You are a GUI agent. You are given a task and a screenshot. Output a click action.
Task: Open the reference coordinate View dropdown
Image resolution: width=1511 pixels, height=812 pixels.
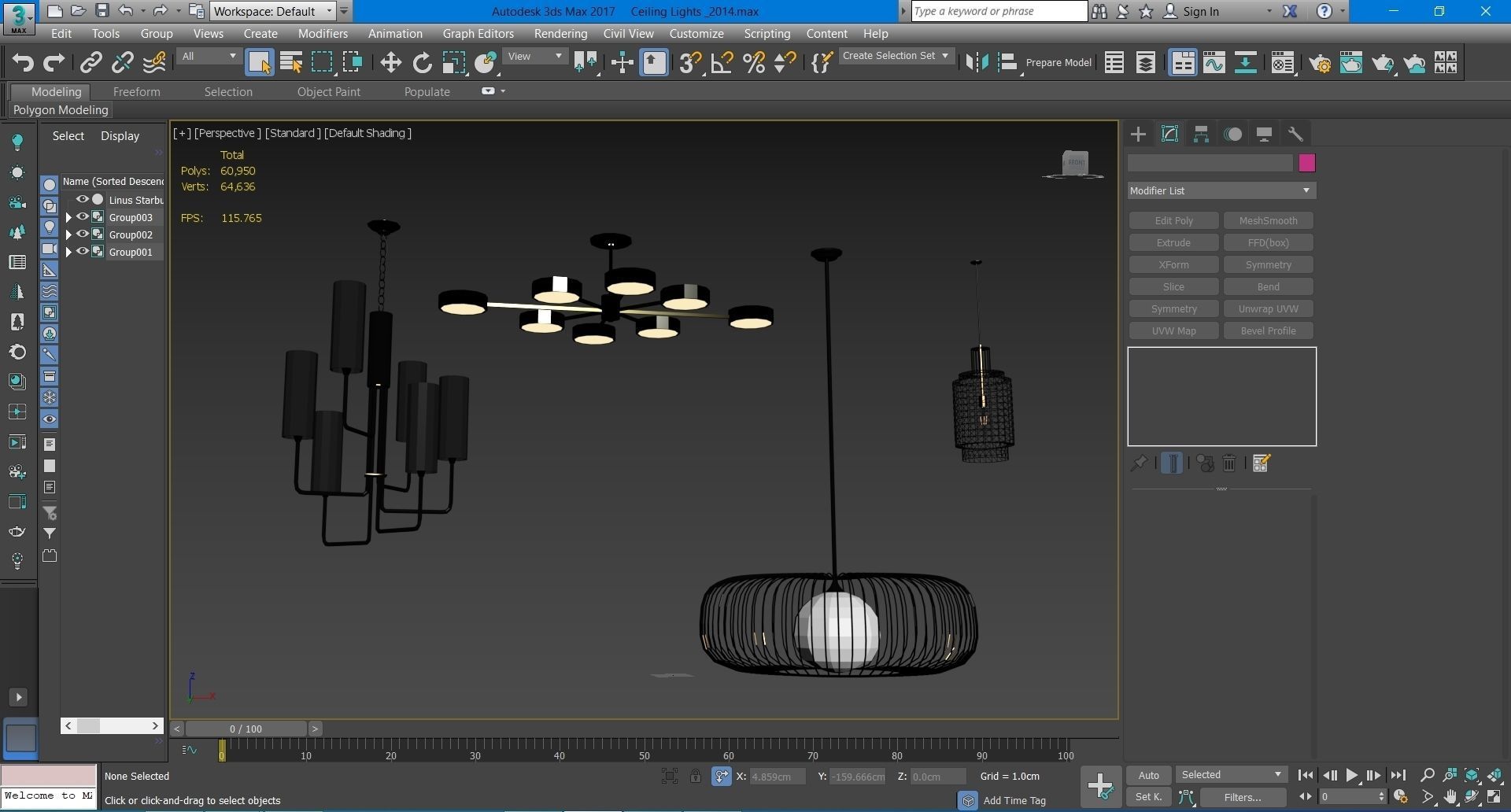(x=535, y=57)
